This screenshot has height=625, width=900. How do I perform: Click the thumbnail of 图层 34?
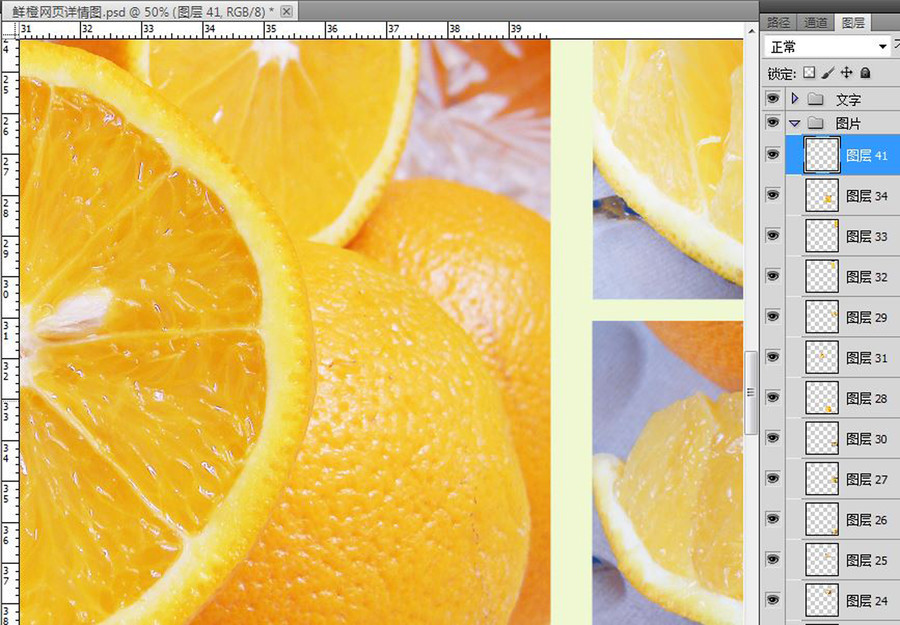pyautogui.click(x=822, y=195)
